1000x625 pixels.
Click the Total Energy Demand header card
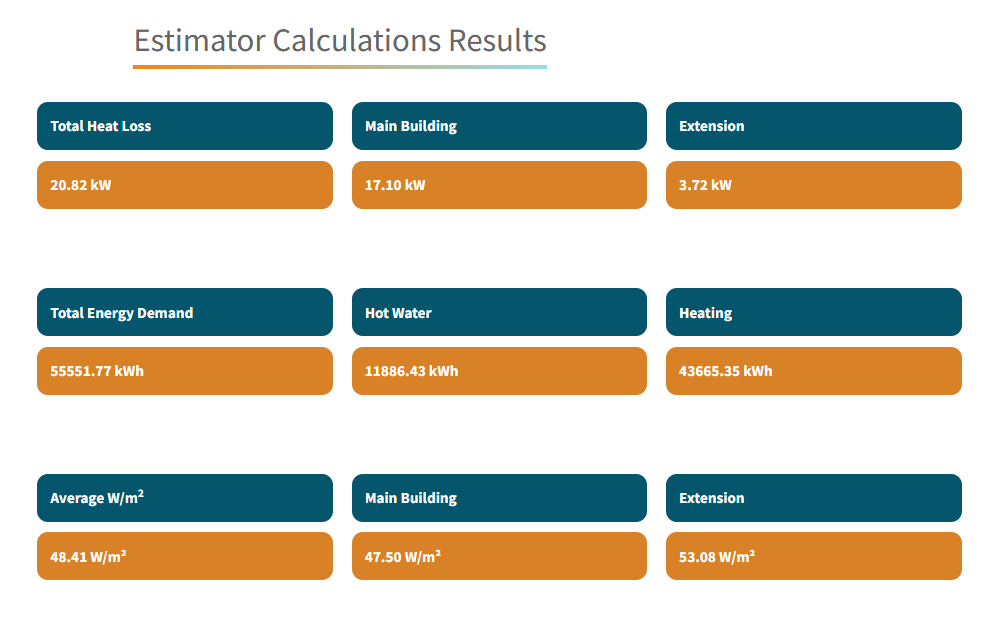pos(185,312)
